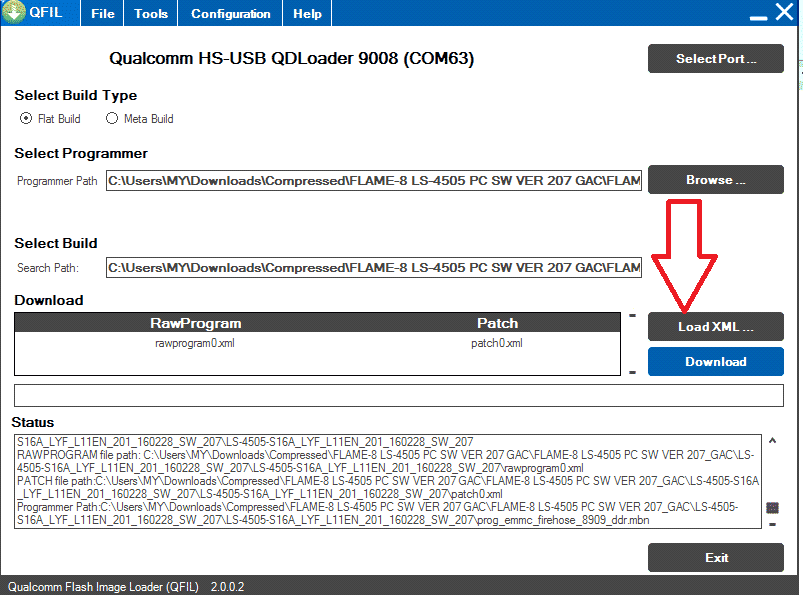Viewport: 803px width, 595px height.
Task: Open the Configuration menu
Action: pos(230,13)
